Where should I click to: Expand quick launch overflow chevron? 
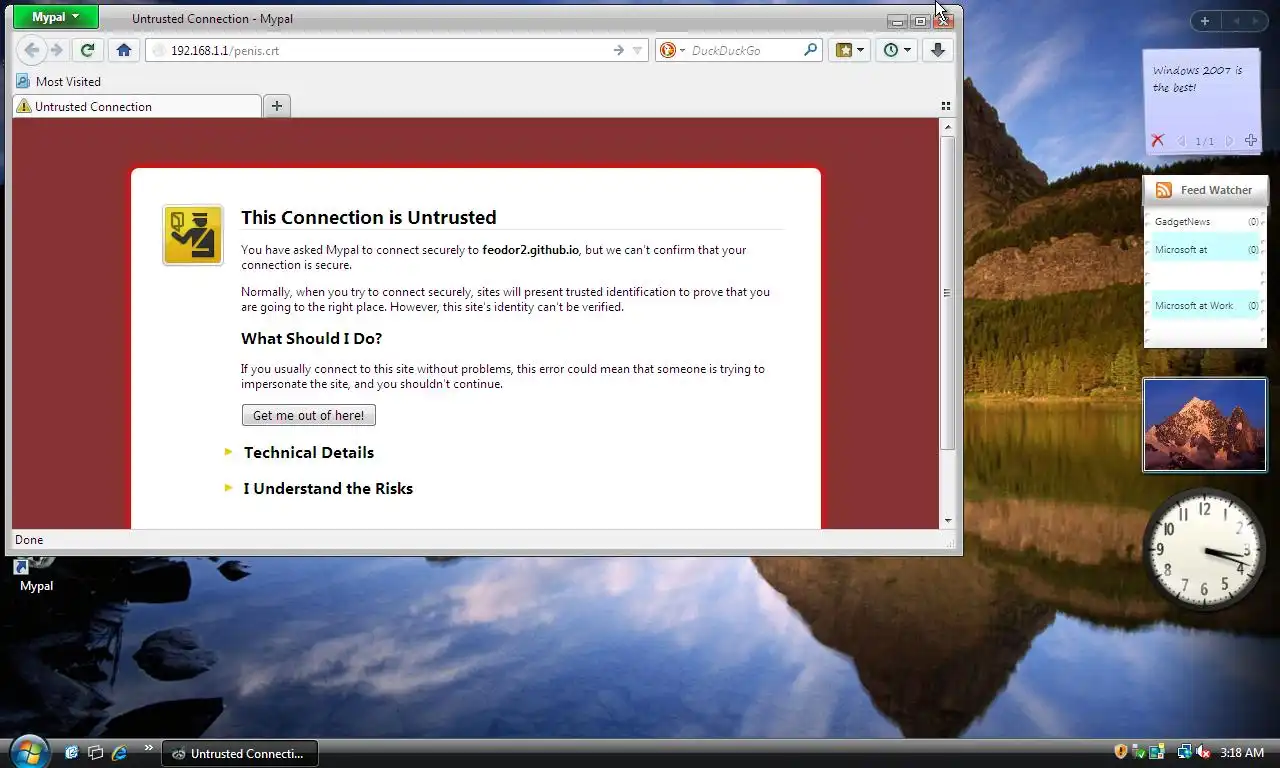149,748
